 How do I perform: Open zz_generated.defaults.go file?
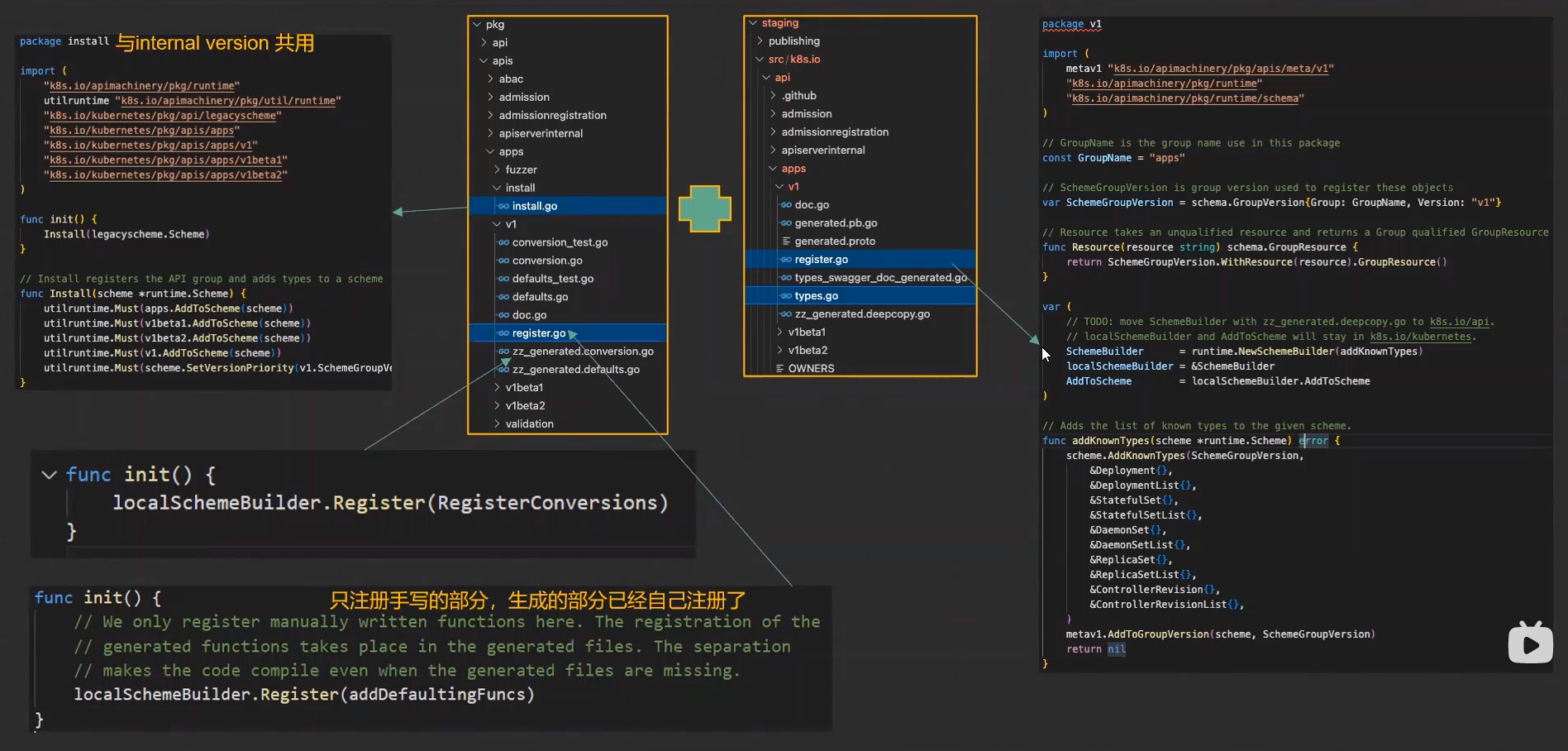coord(575,370)
